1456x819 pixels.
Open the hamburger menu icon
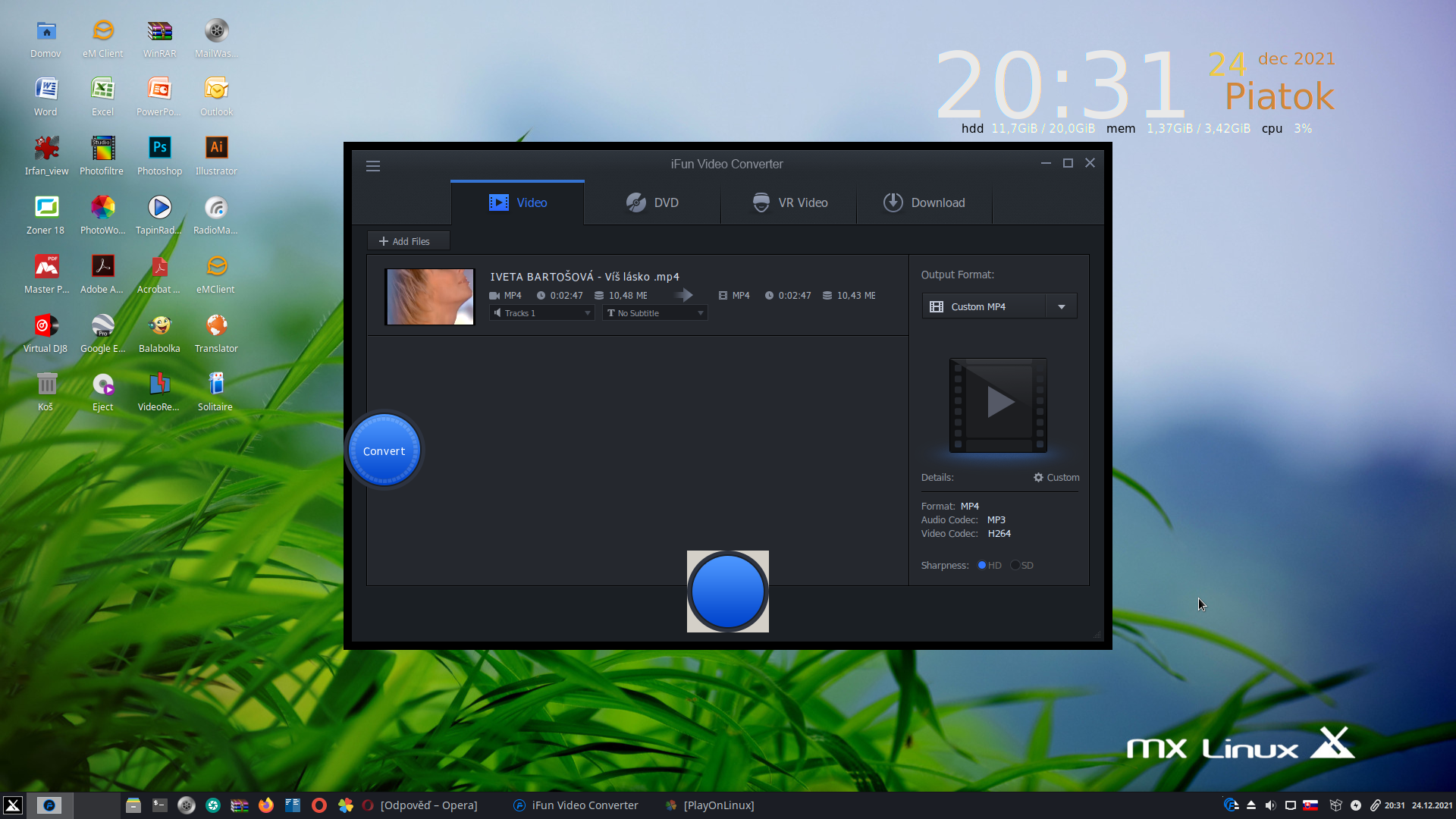[x=373, y=166]
